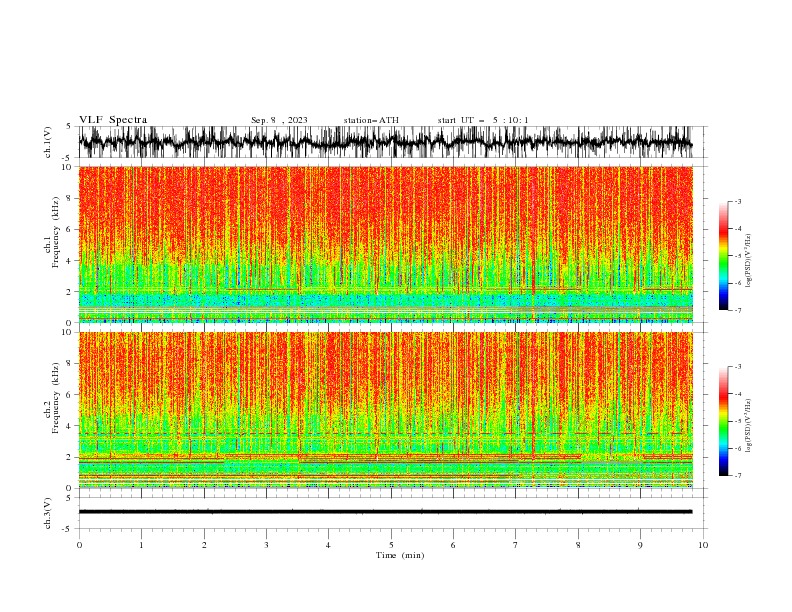The image size is (792, 612).
Task: Click the date 'Sep. 8, 2023'
Action: 279,120
